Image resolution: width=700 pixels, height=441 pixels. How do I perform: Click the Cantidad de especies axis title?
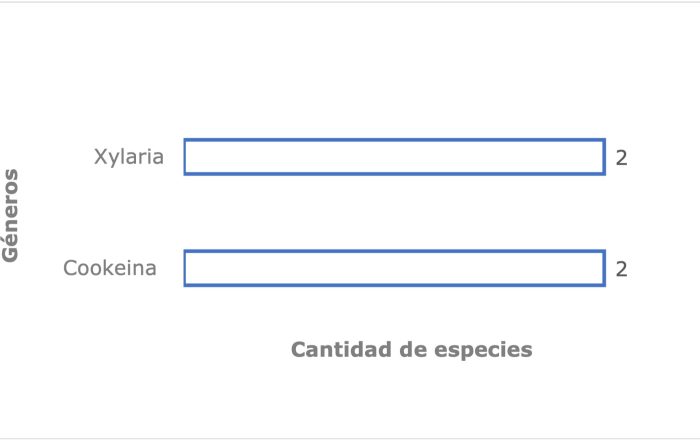coord(412,349)
